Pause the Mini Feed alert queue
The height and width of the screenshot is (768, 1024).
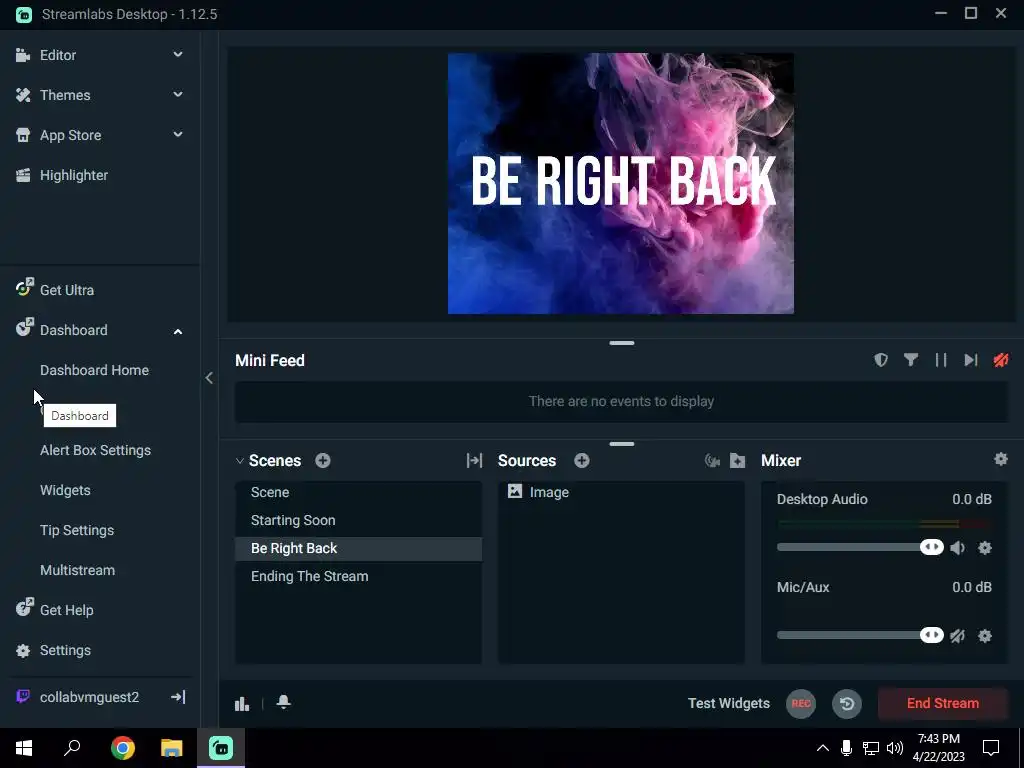click(x=941, y=360)
